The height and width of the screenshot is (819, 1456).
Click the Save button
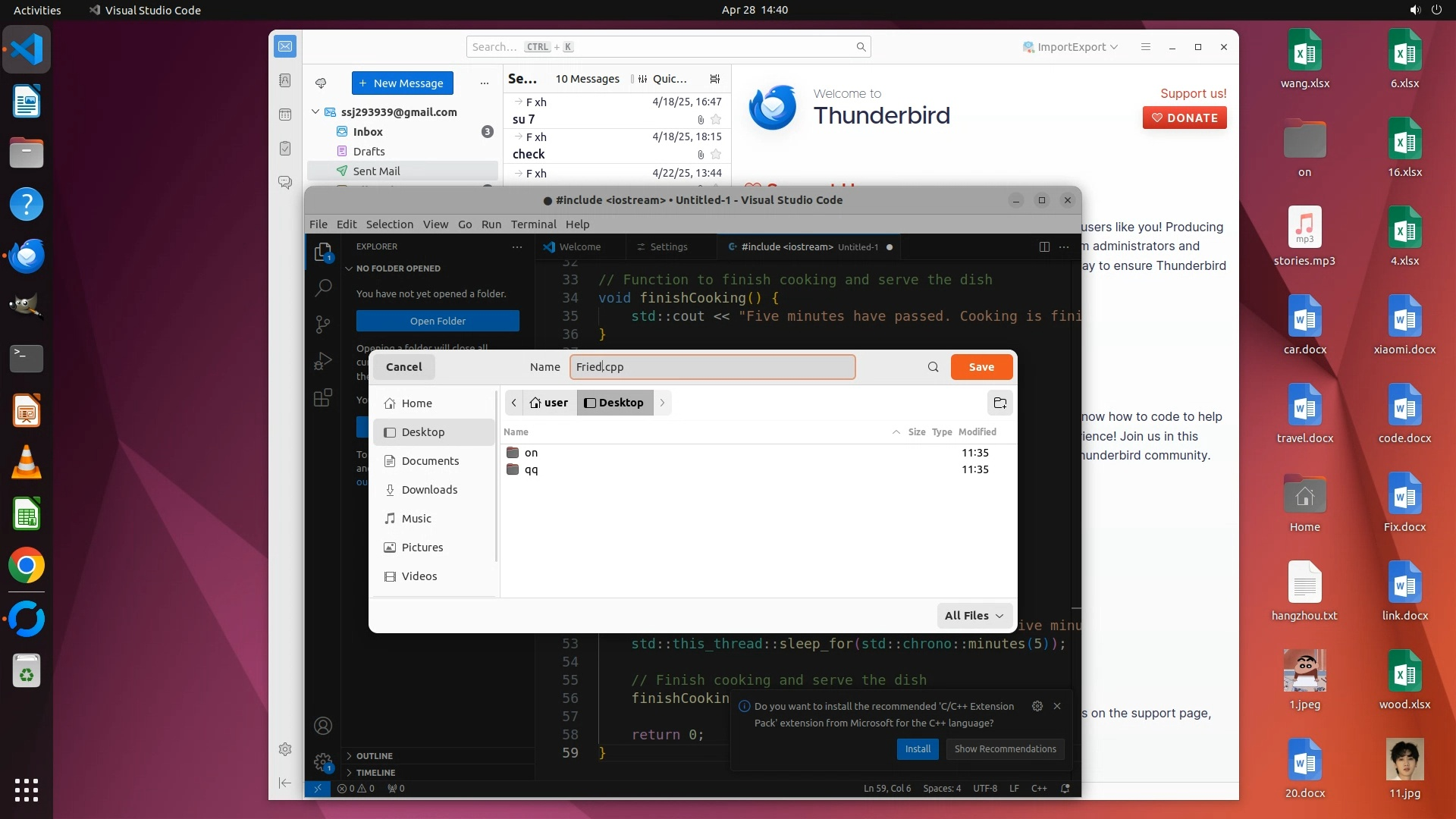coord(981,367)
